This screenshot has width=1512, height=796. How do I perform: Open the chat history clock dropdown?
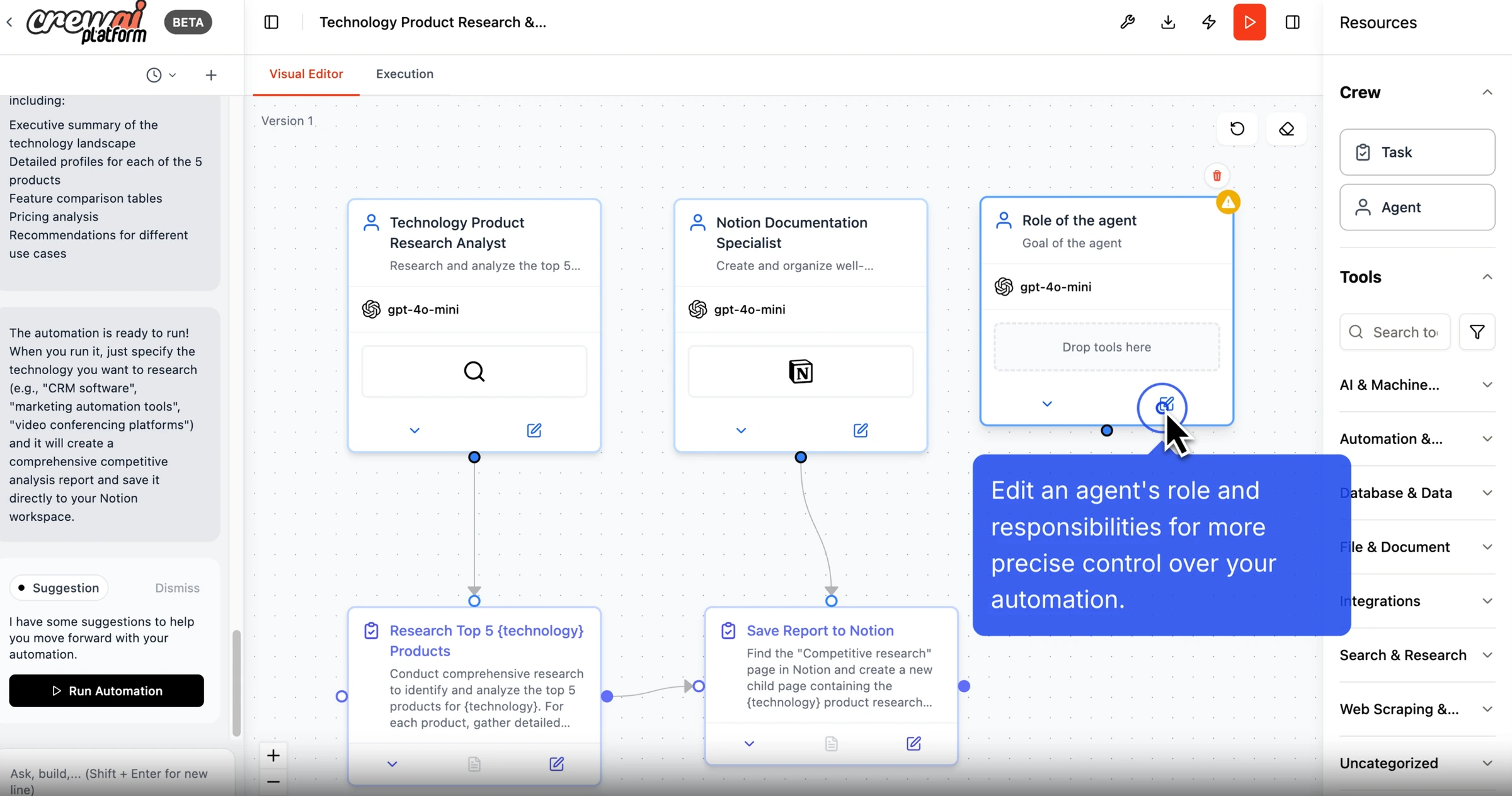161,75
